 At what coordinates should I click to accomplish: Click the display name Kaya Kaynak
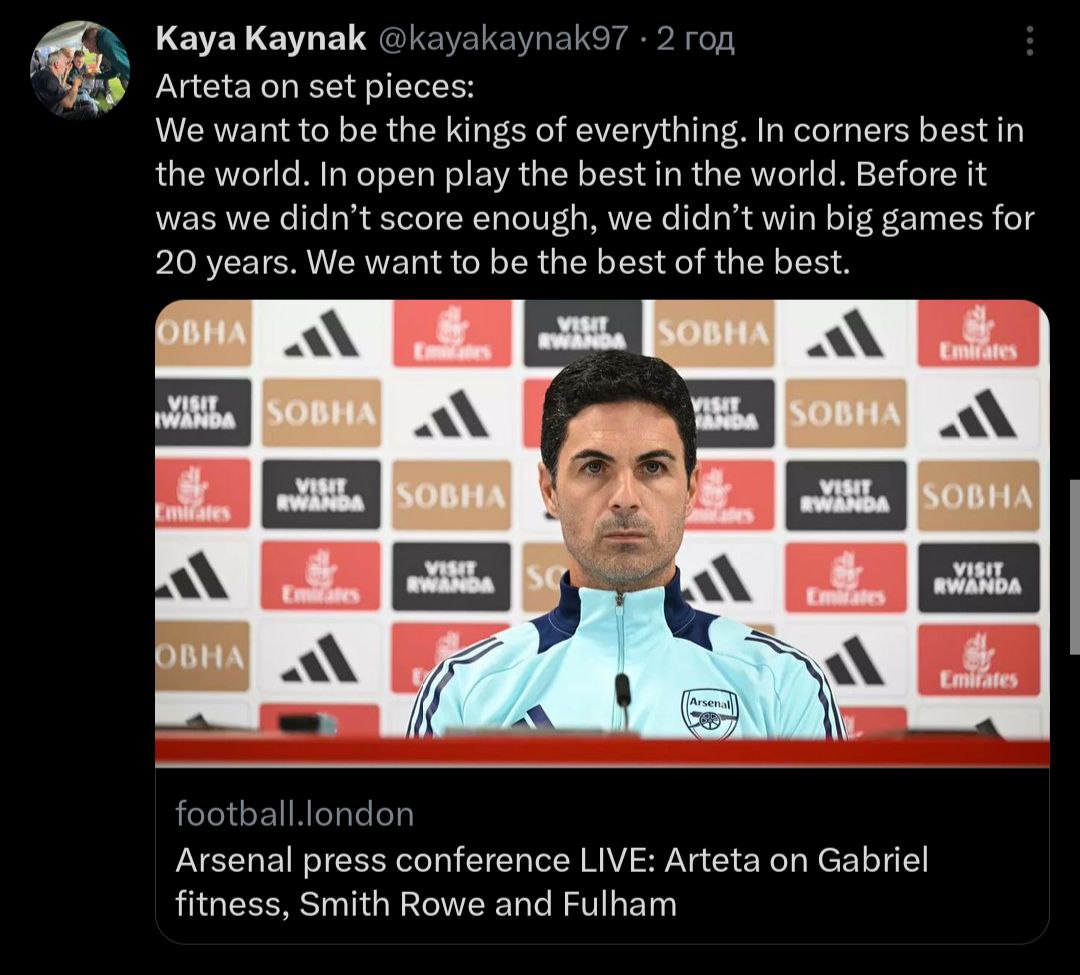point(260,39)
